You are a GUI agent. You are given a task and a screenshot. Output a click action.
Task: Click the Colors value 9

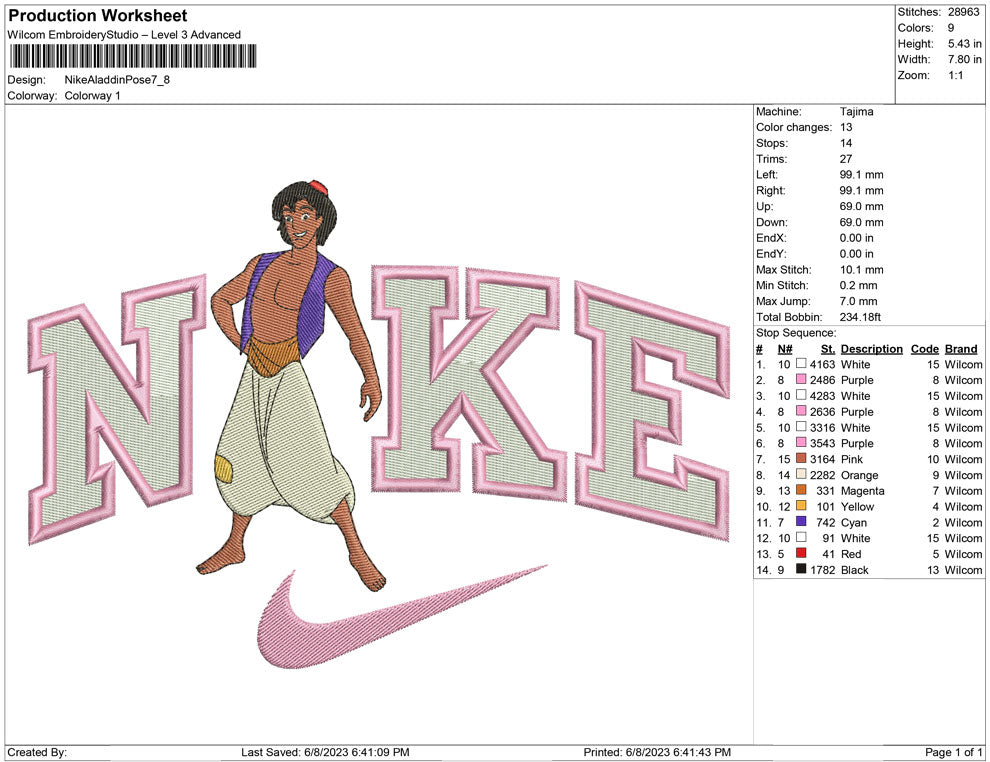click(951, 28)
